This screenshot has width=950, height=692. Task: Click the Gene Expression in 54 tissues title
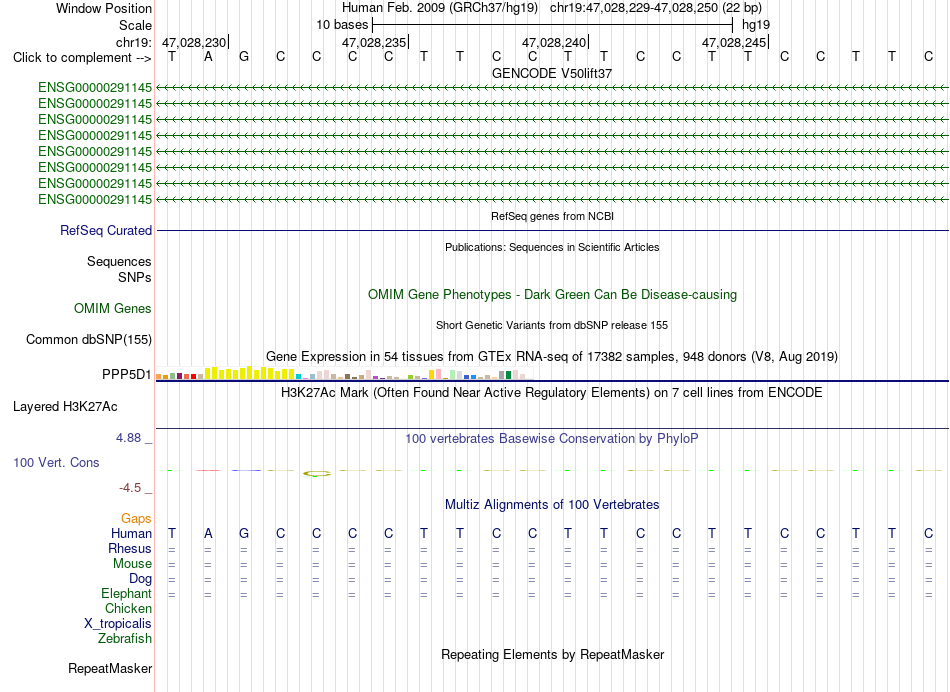click(x=552, y=356)
